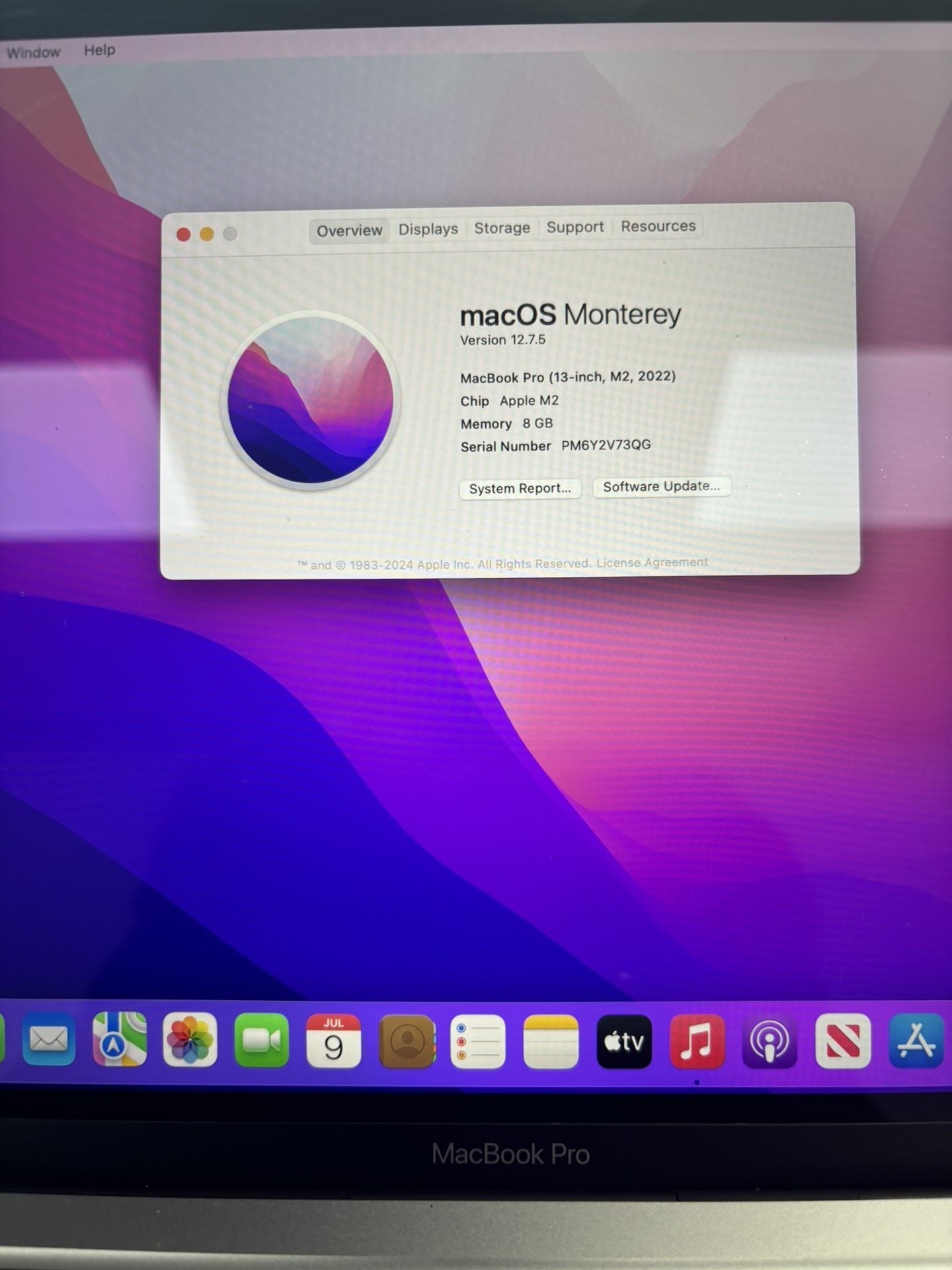Viewport: 952px width, 1270px height.
Task: Open Calendar showing JUL 9
Action: [334, 1041]
